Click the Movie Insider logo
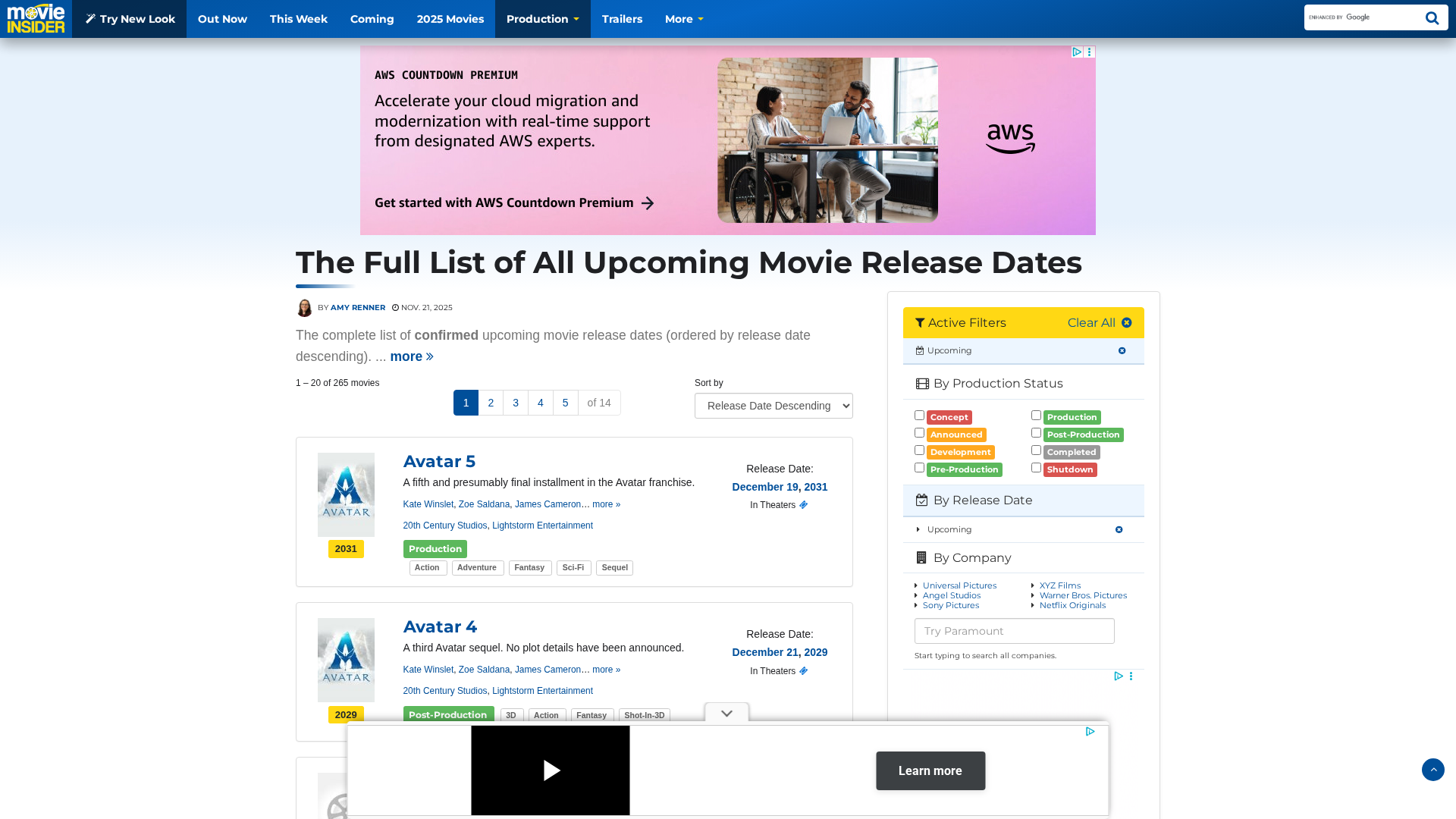 (x=36, y=18)
